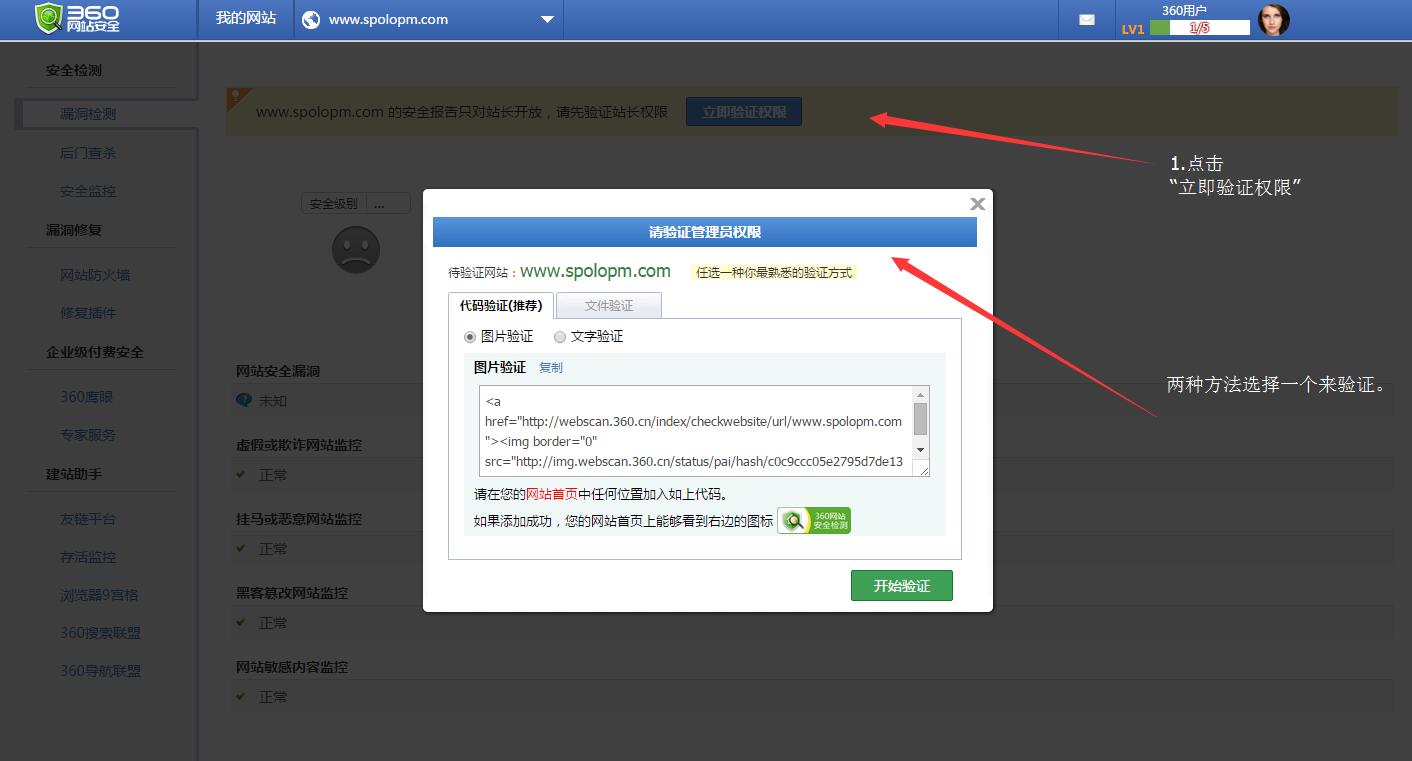The height and width of the screenshot is (761, 1412).
Task: Click the 网站安全漏洞 heading
Action: pos(278,371)
